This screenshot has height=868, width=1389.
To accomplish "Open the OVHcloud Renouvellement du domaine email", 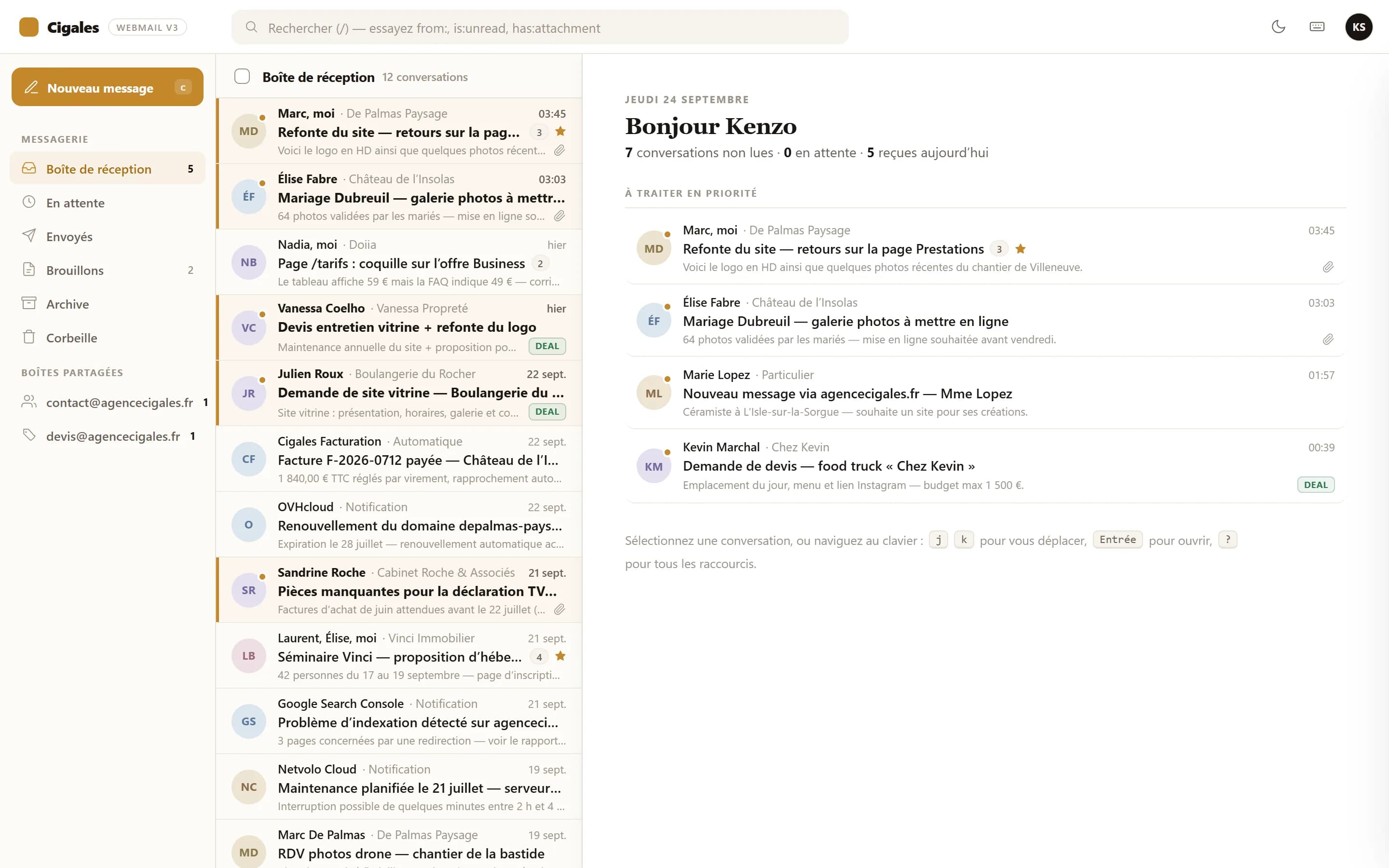I will click(x=399, y=525).
